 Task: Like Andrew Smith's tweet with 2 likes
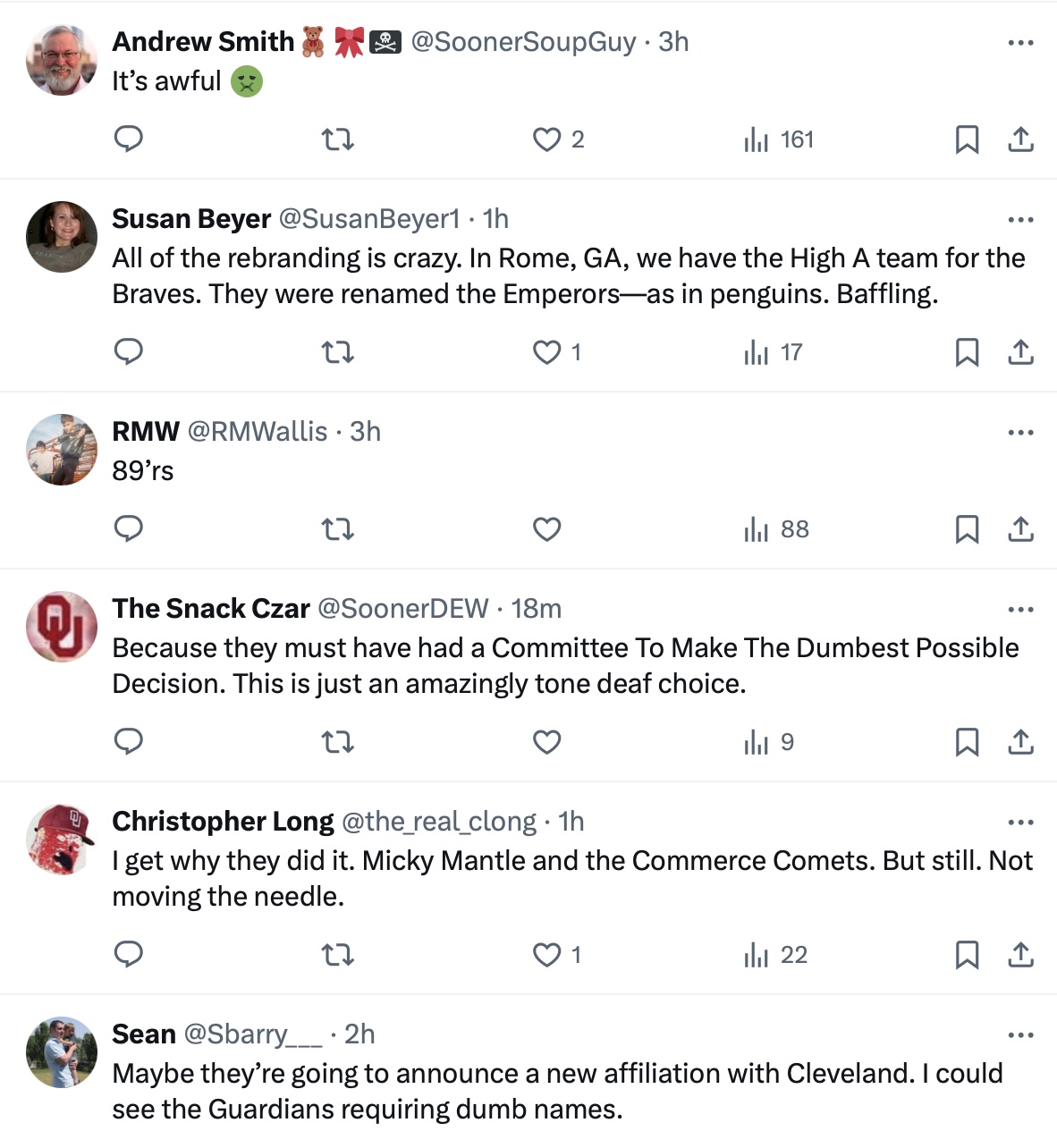546,139
